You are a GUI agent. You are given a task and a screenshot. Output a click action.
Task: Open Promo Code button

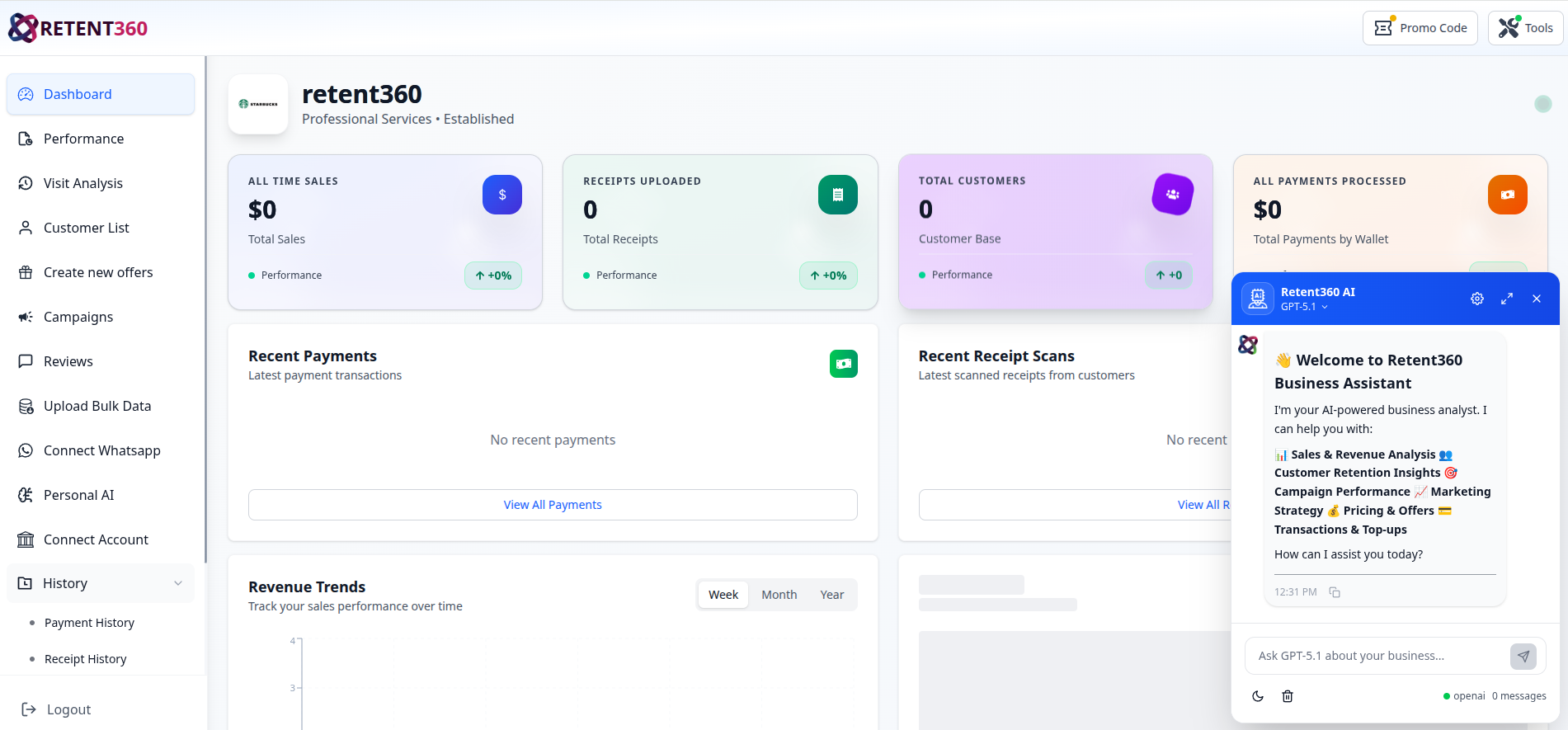[x=1420, y=28]
